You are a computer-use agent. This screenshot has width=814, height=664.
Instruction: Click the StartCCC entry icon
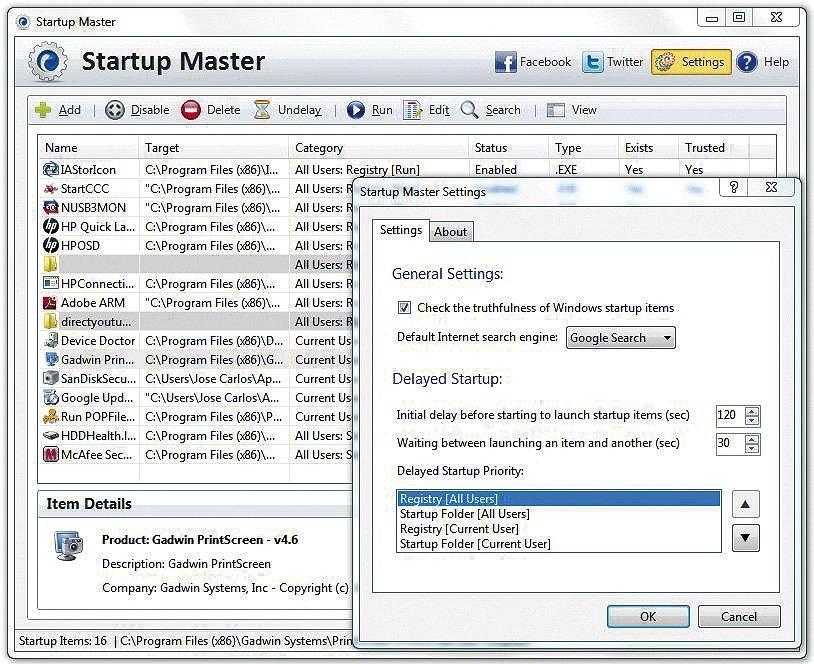[50, 188]
